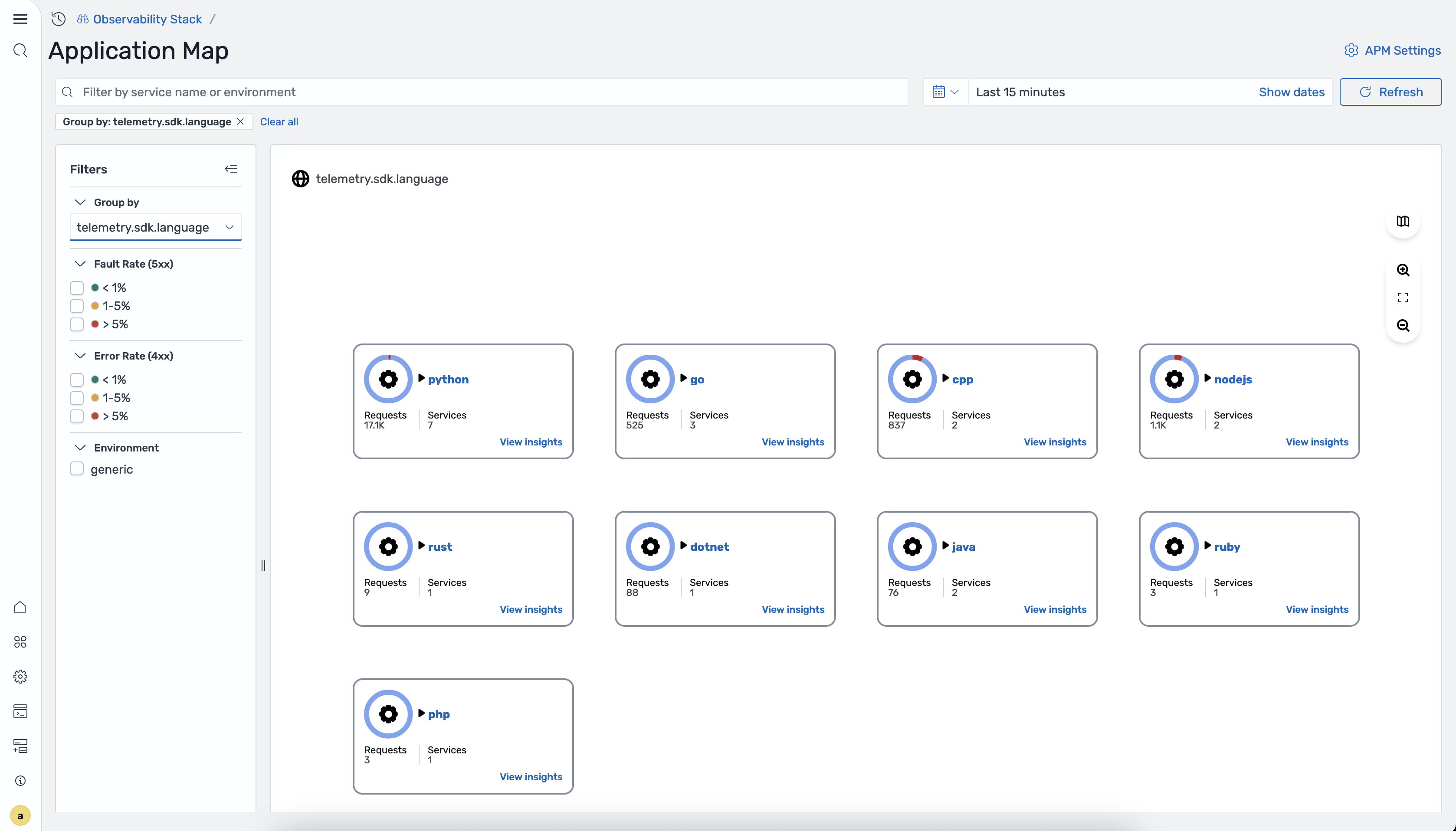Check the > 5% error rate filter

tap(76, 416)
